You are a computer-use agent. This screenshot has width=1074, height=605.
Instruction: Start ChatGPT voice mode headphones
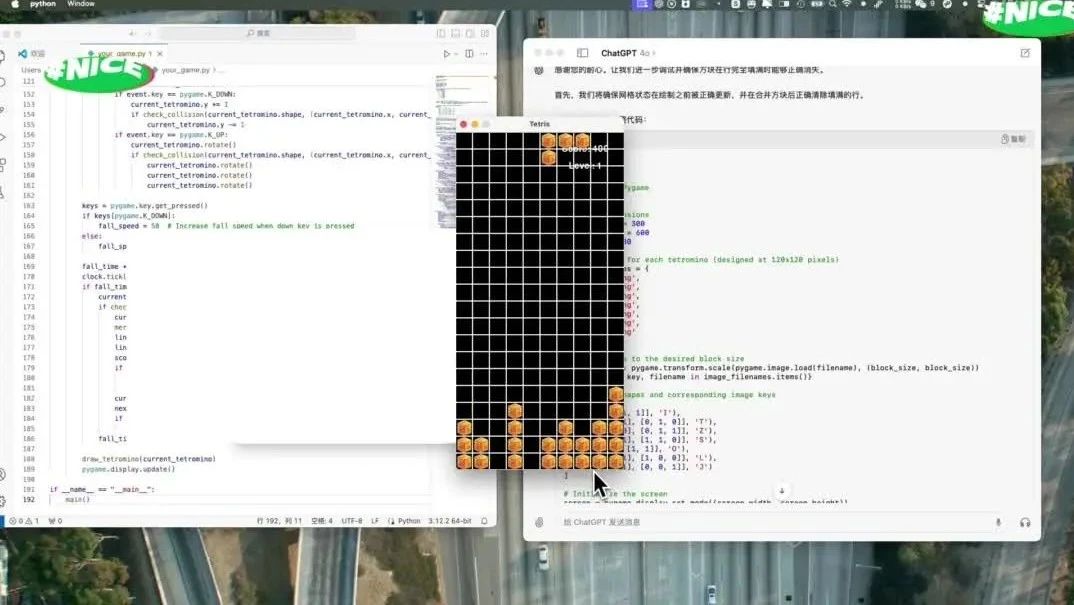(x=1025, y=522)
